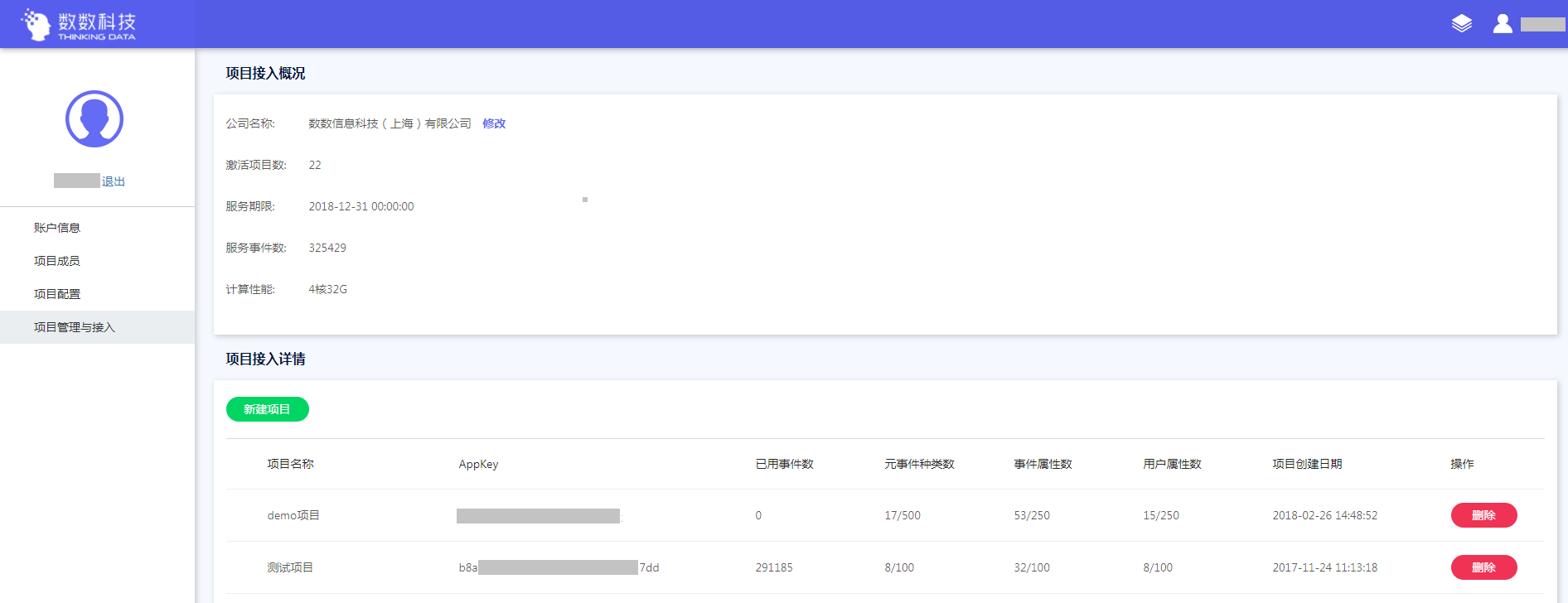This screenshot has height=603, width=1568.
Task: Delete the 测试项目 row
Action: click(1483, 567)
